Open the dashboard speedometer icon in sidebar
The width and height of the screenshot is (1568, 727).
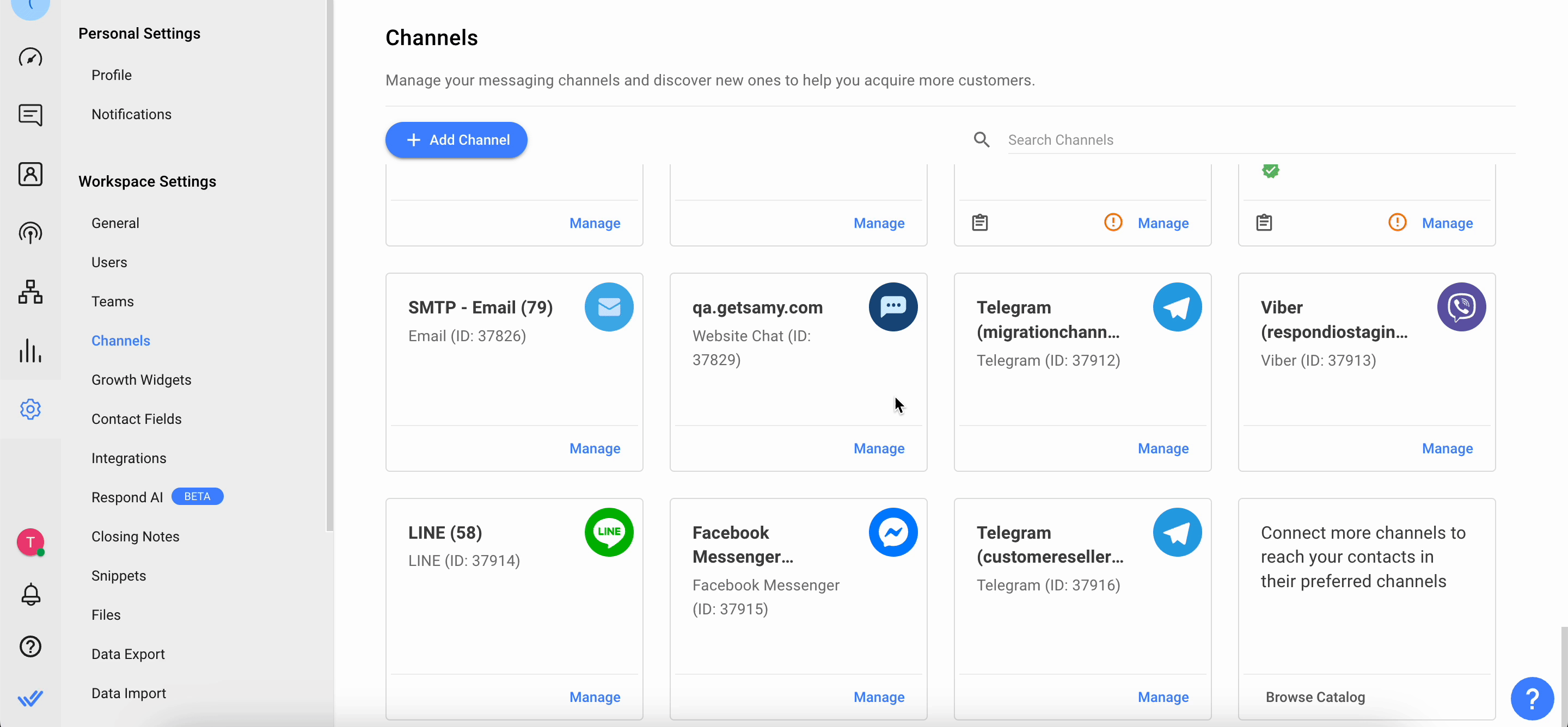(x=30, y=57)
